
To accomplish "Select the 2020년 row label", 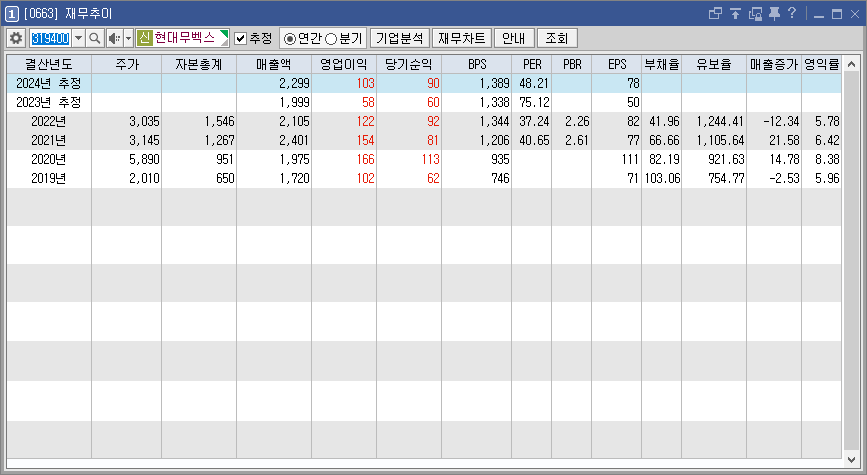I will (x=49, y=159).
